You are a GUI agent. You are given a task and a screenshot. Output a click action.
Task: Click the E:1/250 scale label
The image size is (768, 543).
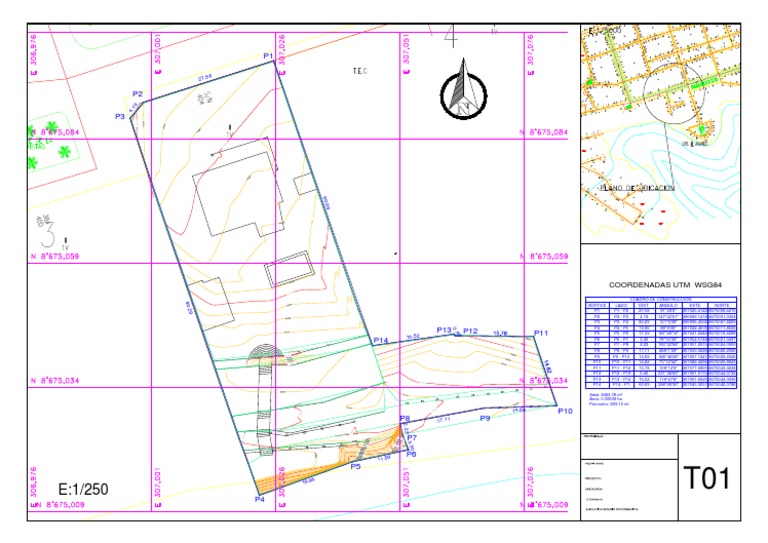coord(83,489)
